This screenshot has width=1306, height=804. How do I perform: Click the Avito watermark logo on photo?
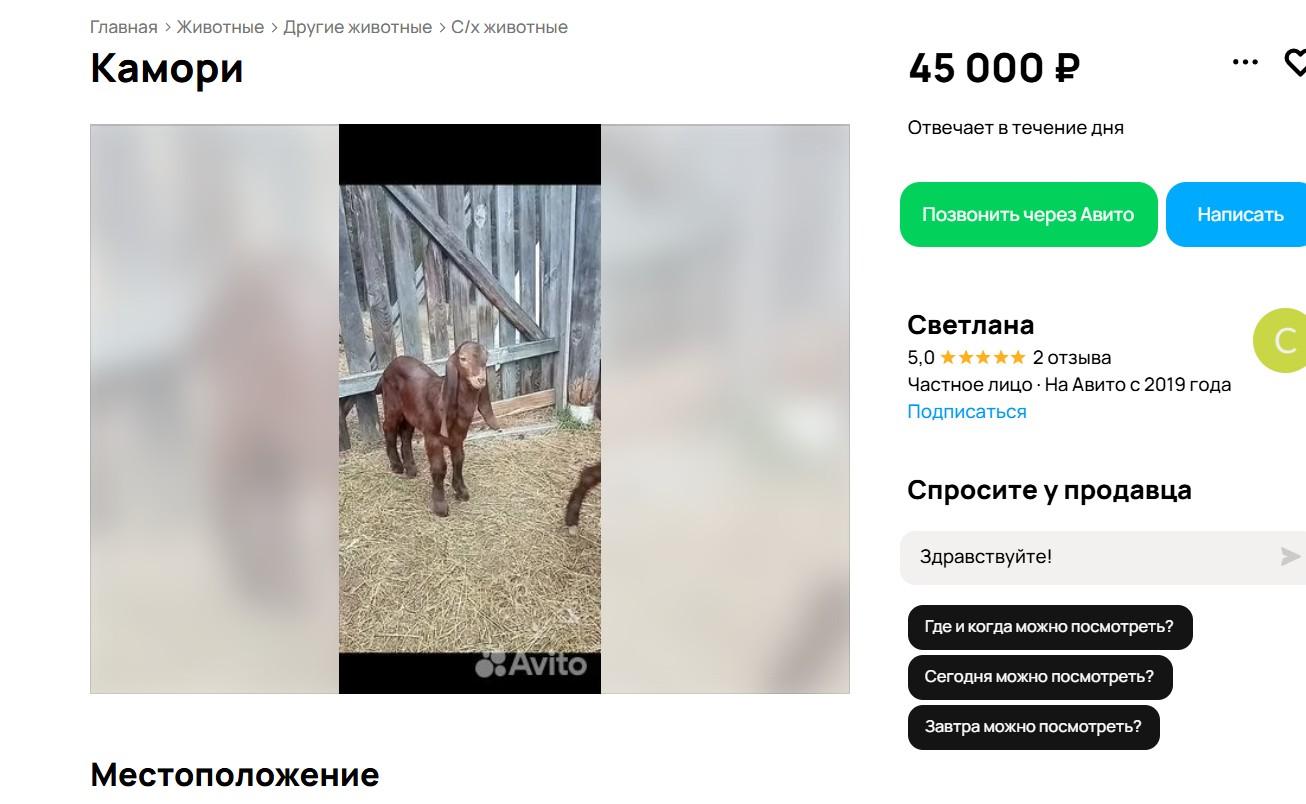click(x=530, y=664)
